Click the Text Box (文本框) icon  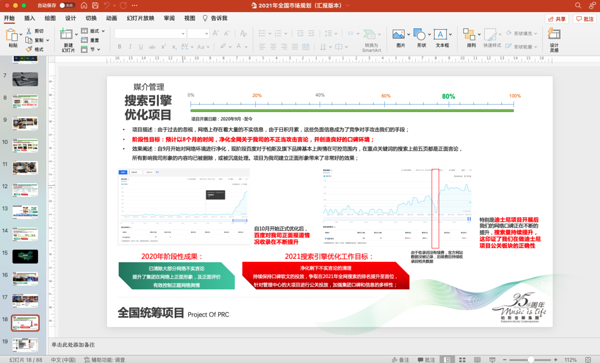click(x=440, y=34)
